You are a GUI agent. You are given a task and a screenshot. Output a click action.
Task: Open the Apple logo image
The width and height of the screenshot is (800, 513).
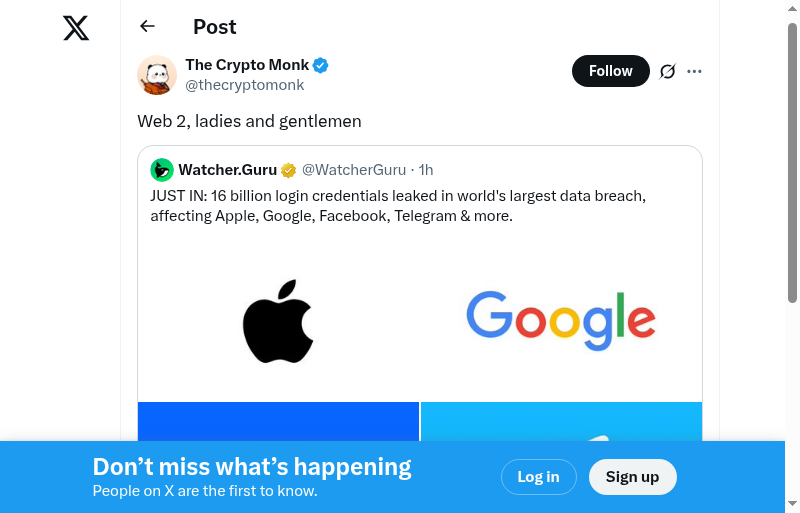[x=278, y=320]
